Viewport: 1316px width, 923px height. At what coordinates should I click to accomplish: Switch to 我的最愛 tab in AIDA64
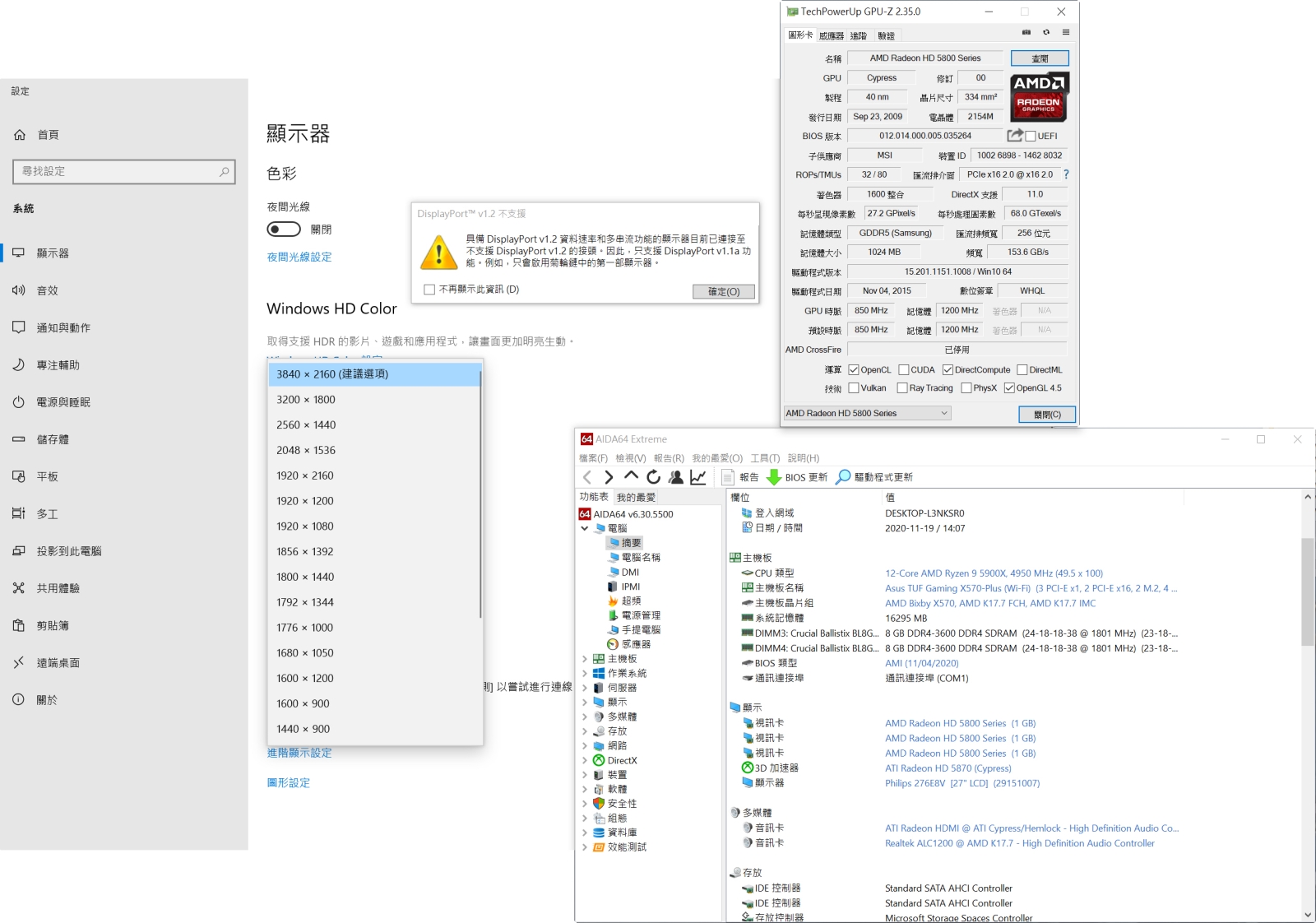pyautogui.click(x=636, y=497)
